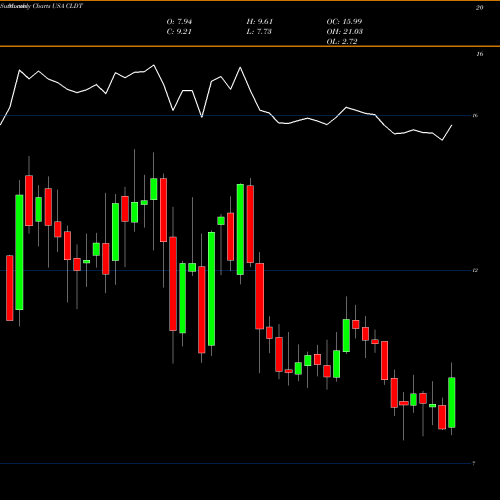Click the 'OH: 21.03' statistic
This screenshot has height=500, width=500.
point(345,32)
